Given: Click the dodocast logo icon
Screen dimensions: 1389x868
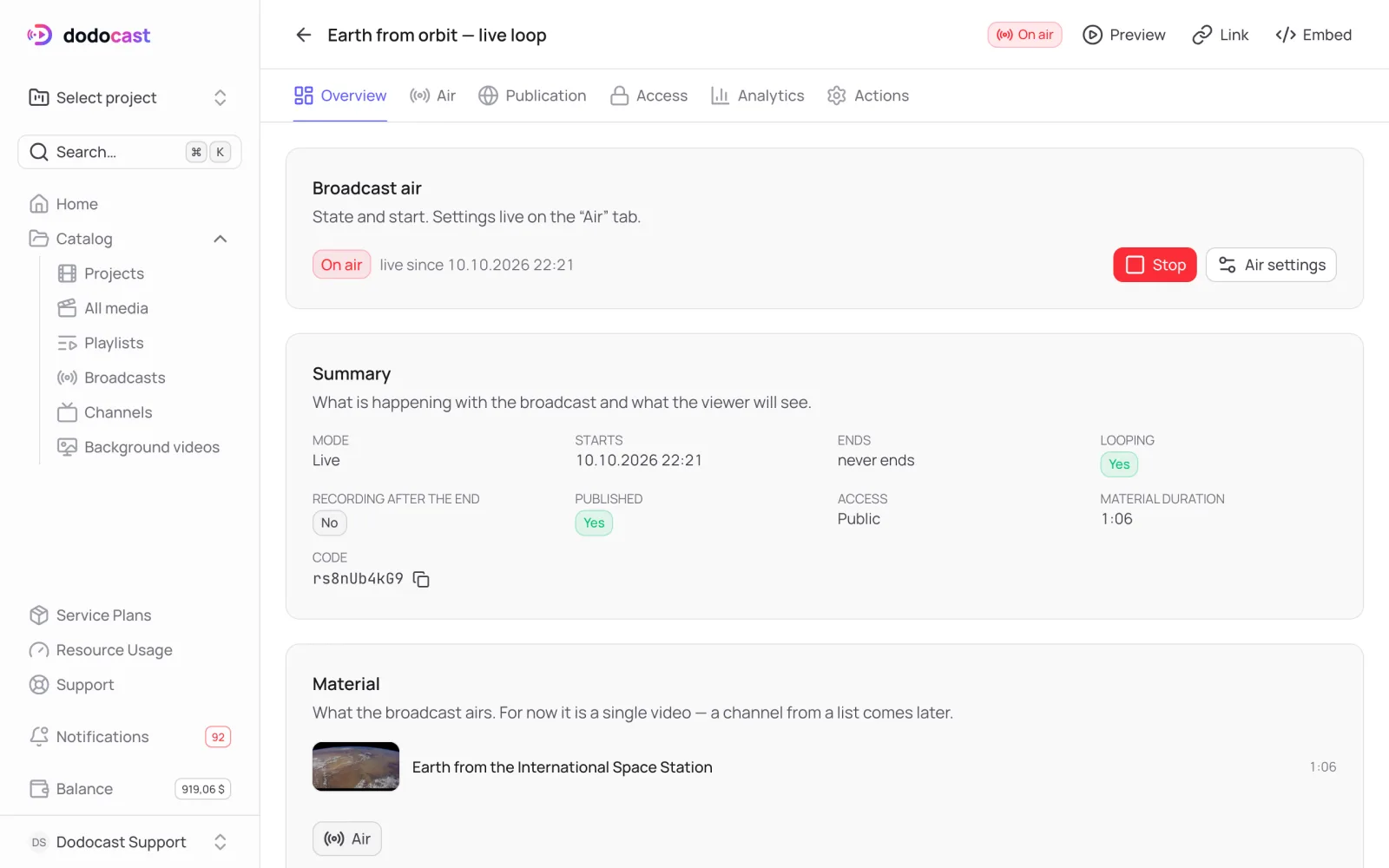Looking at the screenshot, I should (40, 35).
